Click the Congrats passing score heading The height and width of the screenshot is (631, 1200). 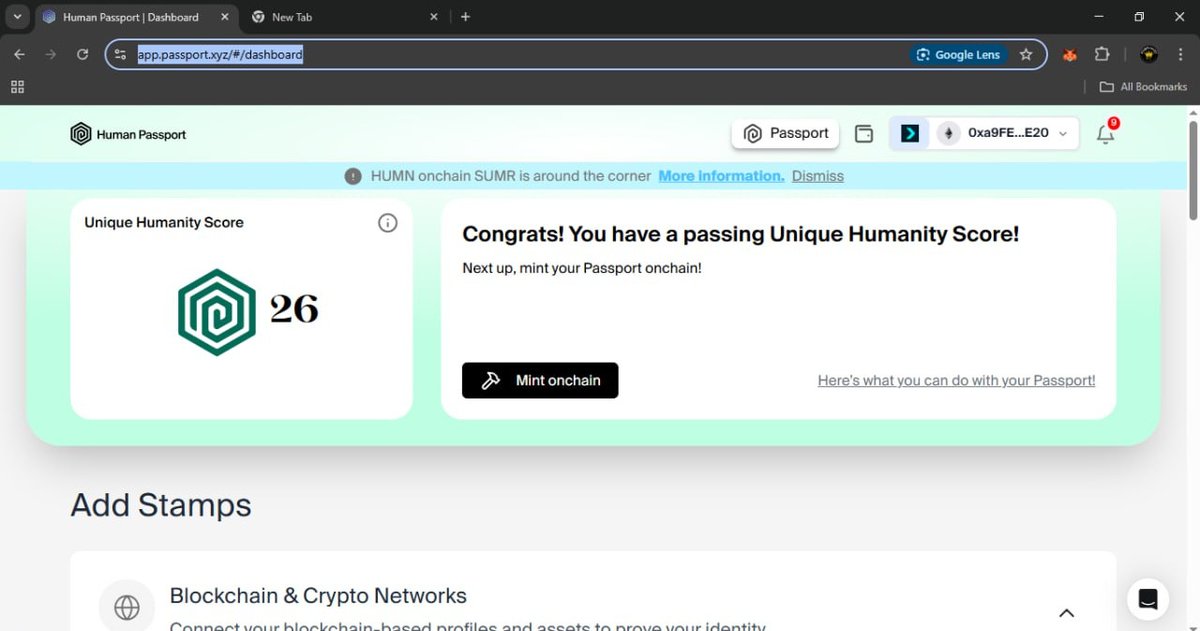[741, 234]
